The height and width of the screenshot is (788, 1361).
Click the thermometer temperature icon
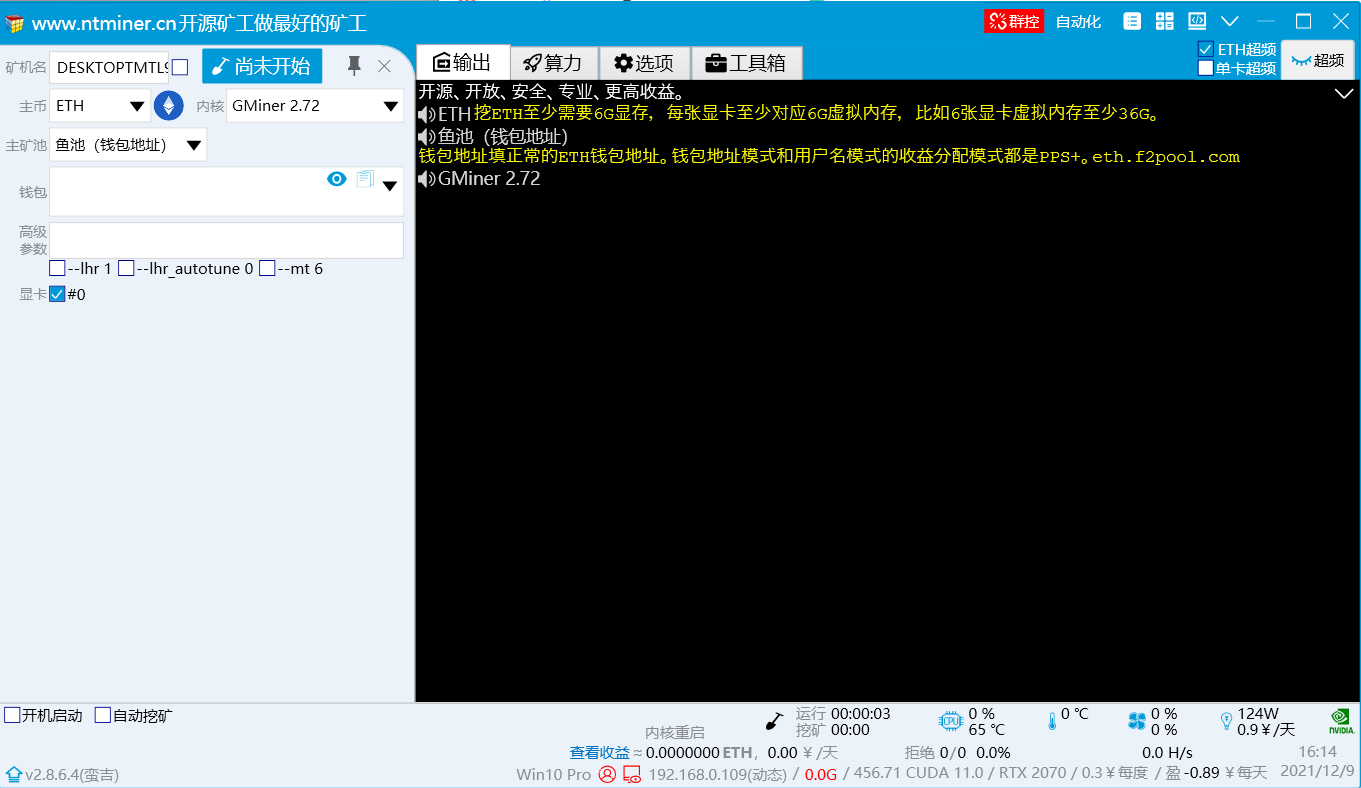(x=1052, y=721)
